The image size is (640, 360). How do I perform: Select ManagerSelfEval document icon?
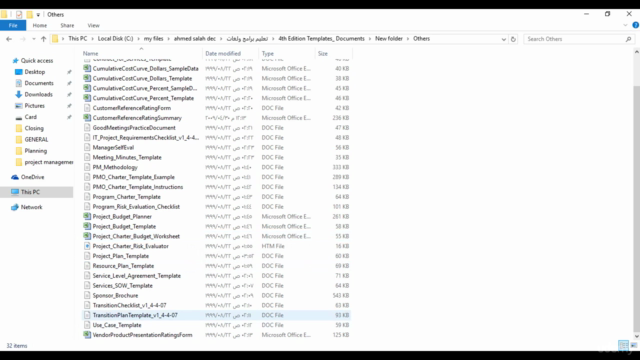87,147
